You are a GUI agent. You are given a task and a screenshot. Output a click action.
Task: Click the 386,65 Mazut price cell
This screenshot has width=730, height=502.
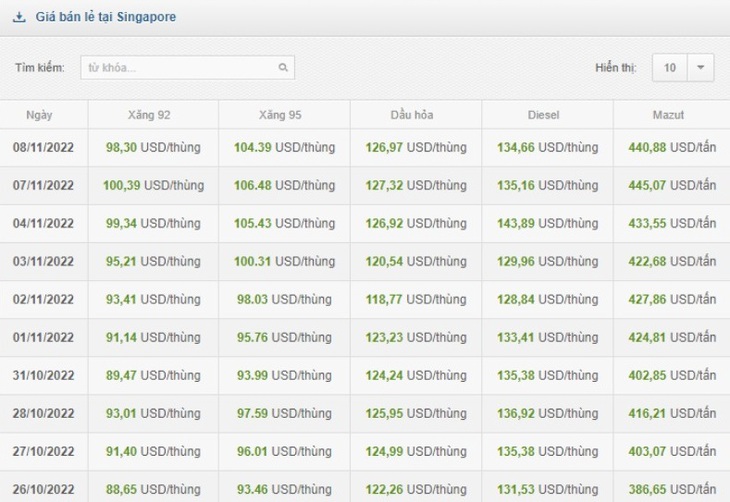672,489
